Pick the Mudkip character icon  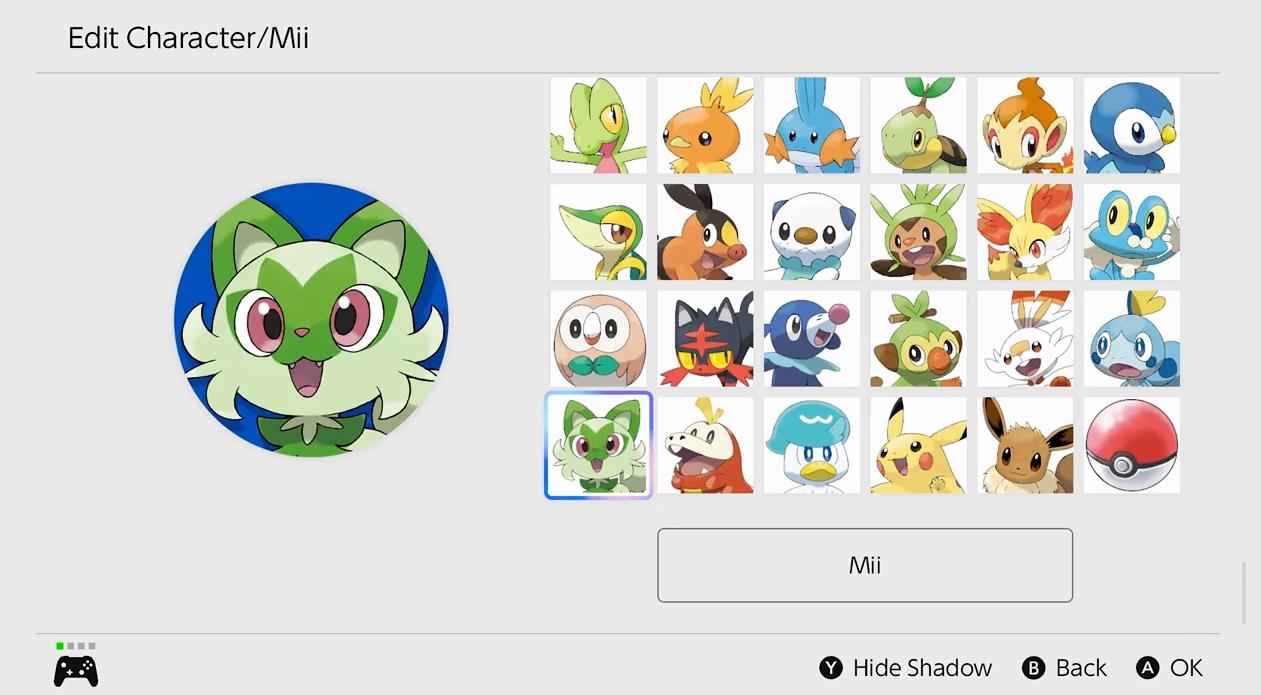point(812,126)
